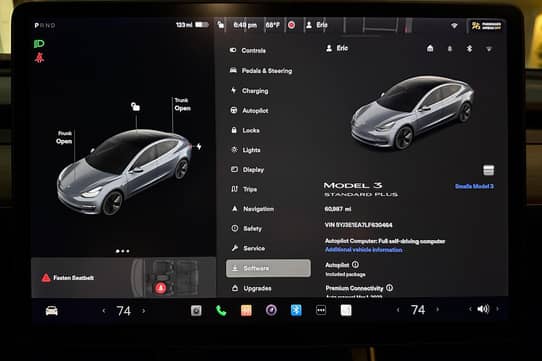Decrease driver temperature with left arrow

click(104, 311)
